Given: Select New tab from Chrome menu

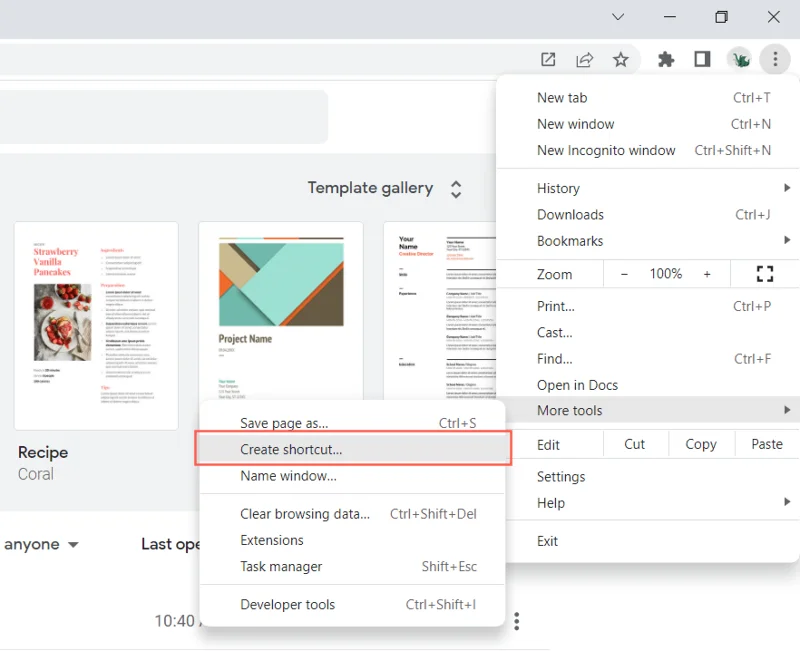Looking at the screenshot, I should [x=648, y=97].
